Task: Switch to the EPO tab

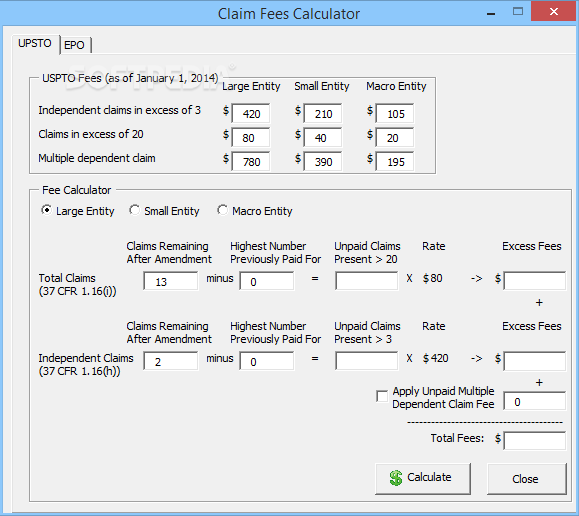Action: click(75, 45)
